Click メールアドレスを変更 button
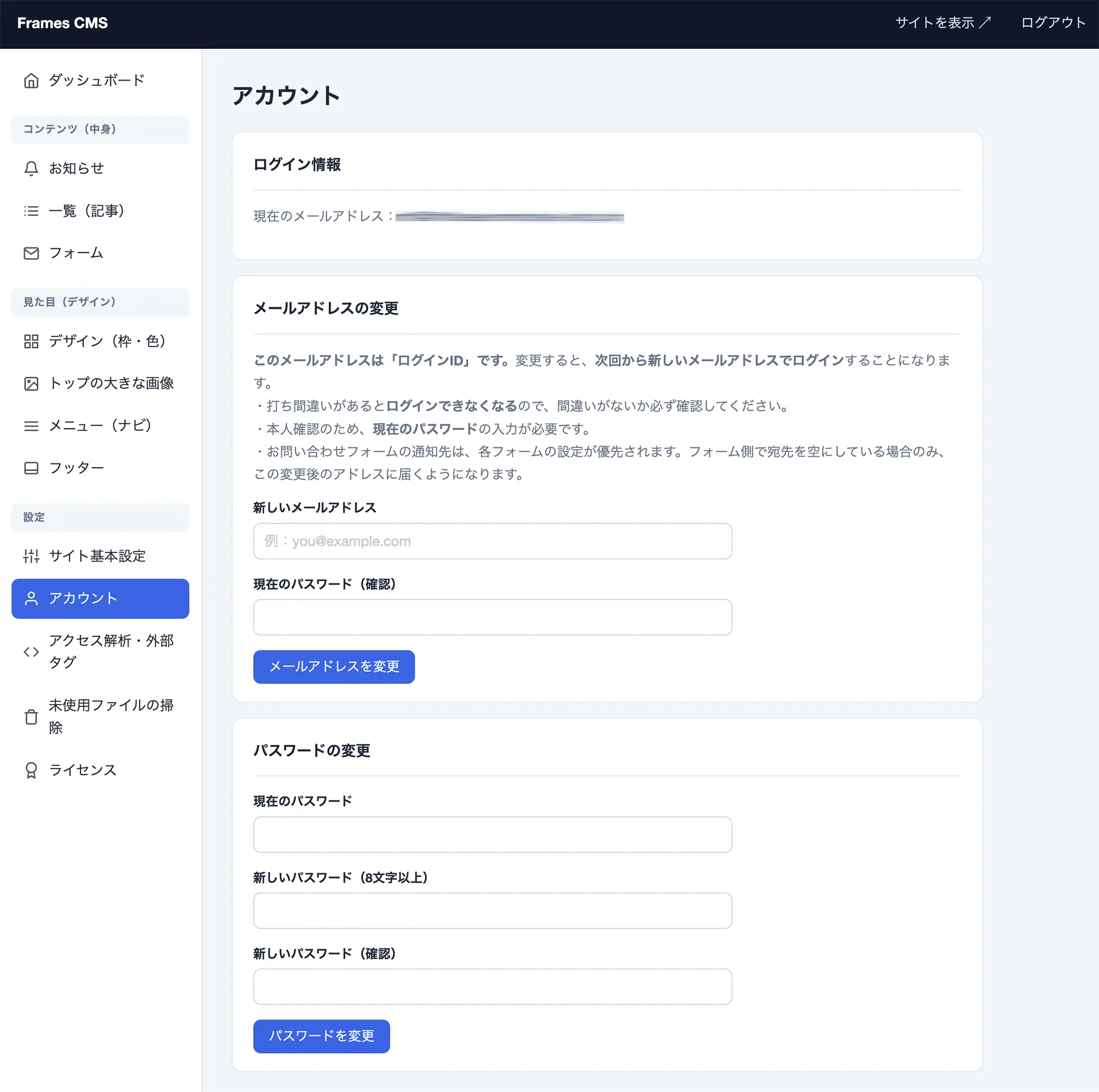 point(334,666)
